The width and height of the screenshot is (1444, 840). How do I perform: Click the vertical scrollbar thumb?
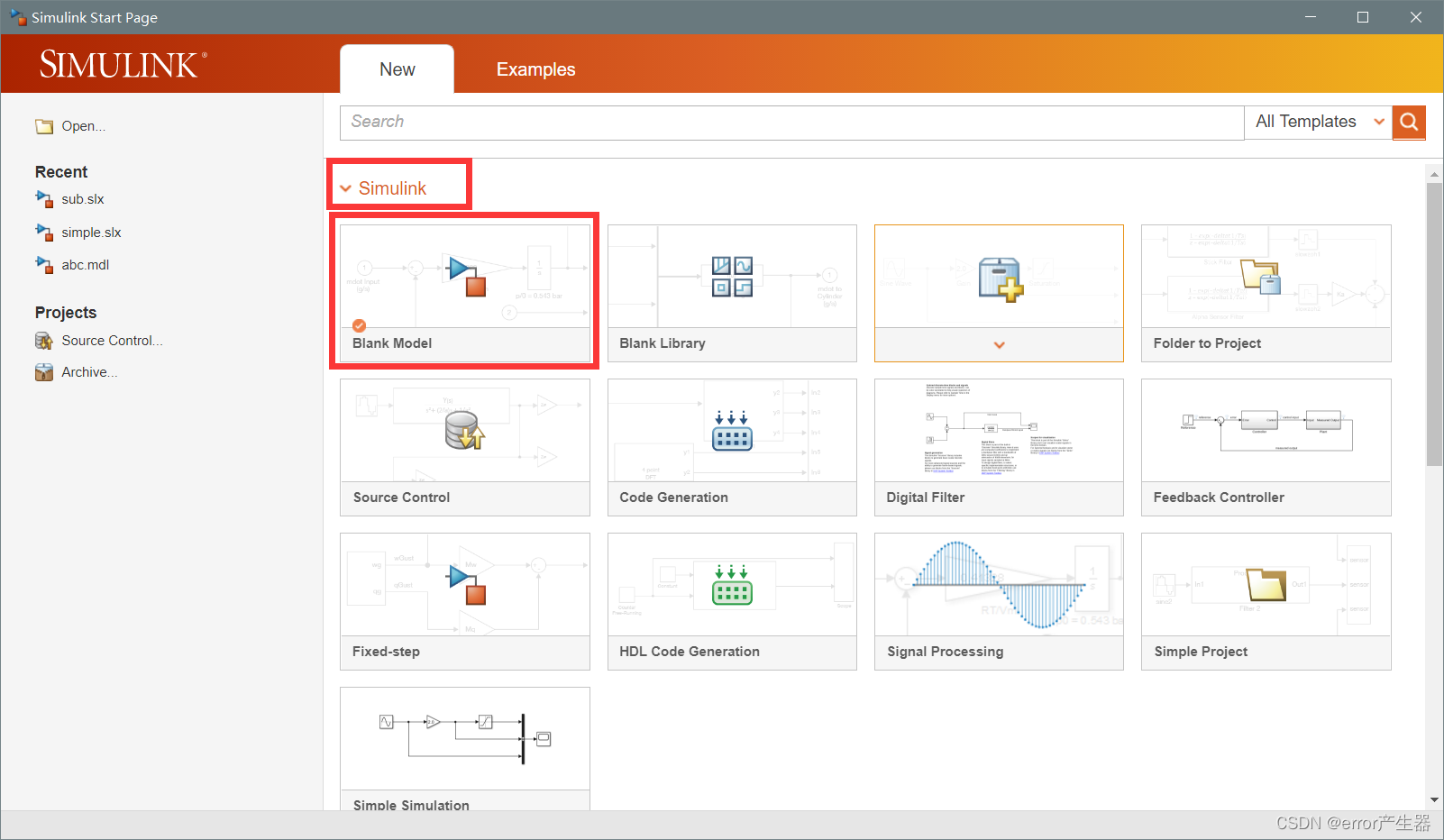pos(1434,324)
